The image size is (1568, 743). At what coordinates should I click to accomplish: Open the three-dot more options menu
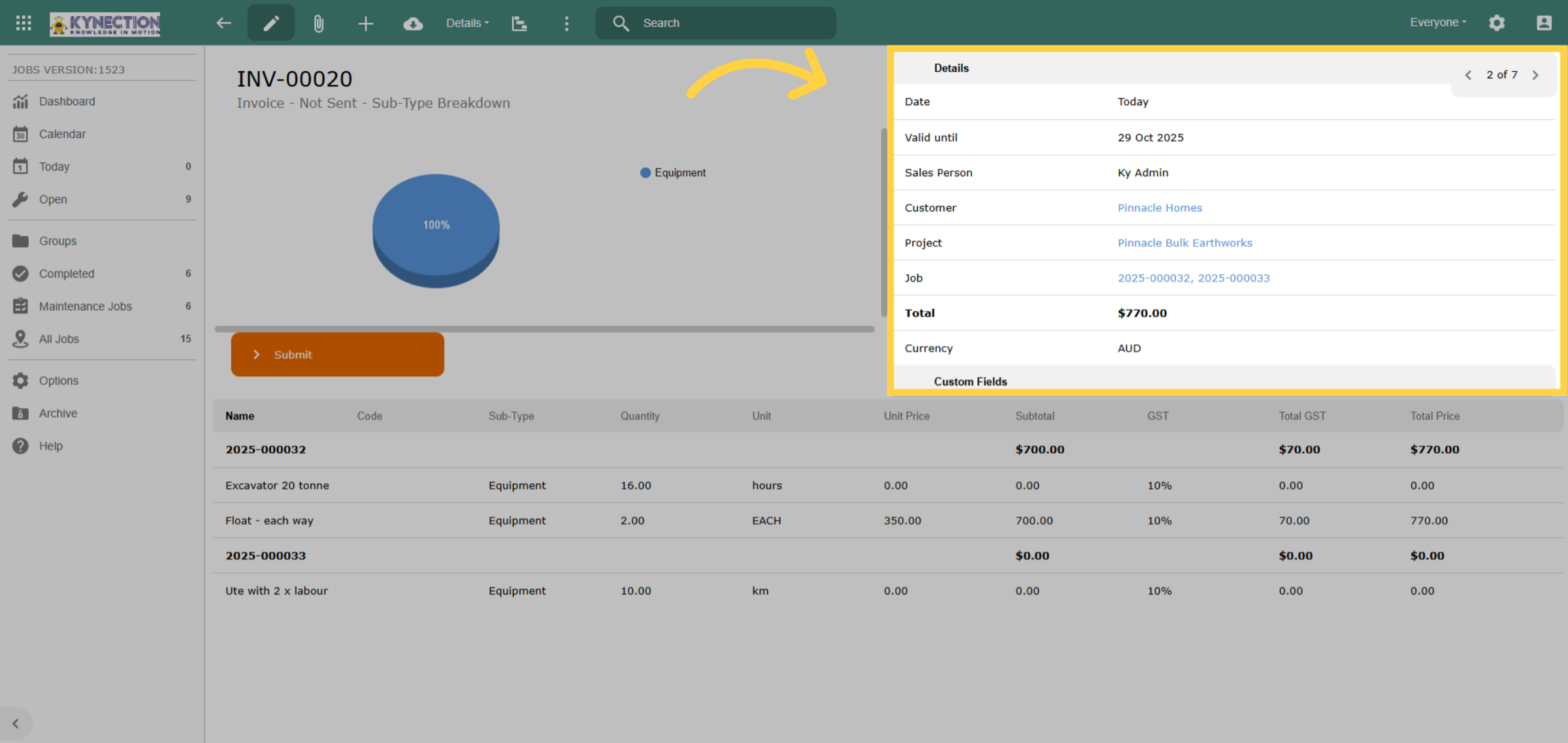tap(566, 24)
